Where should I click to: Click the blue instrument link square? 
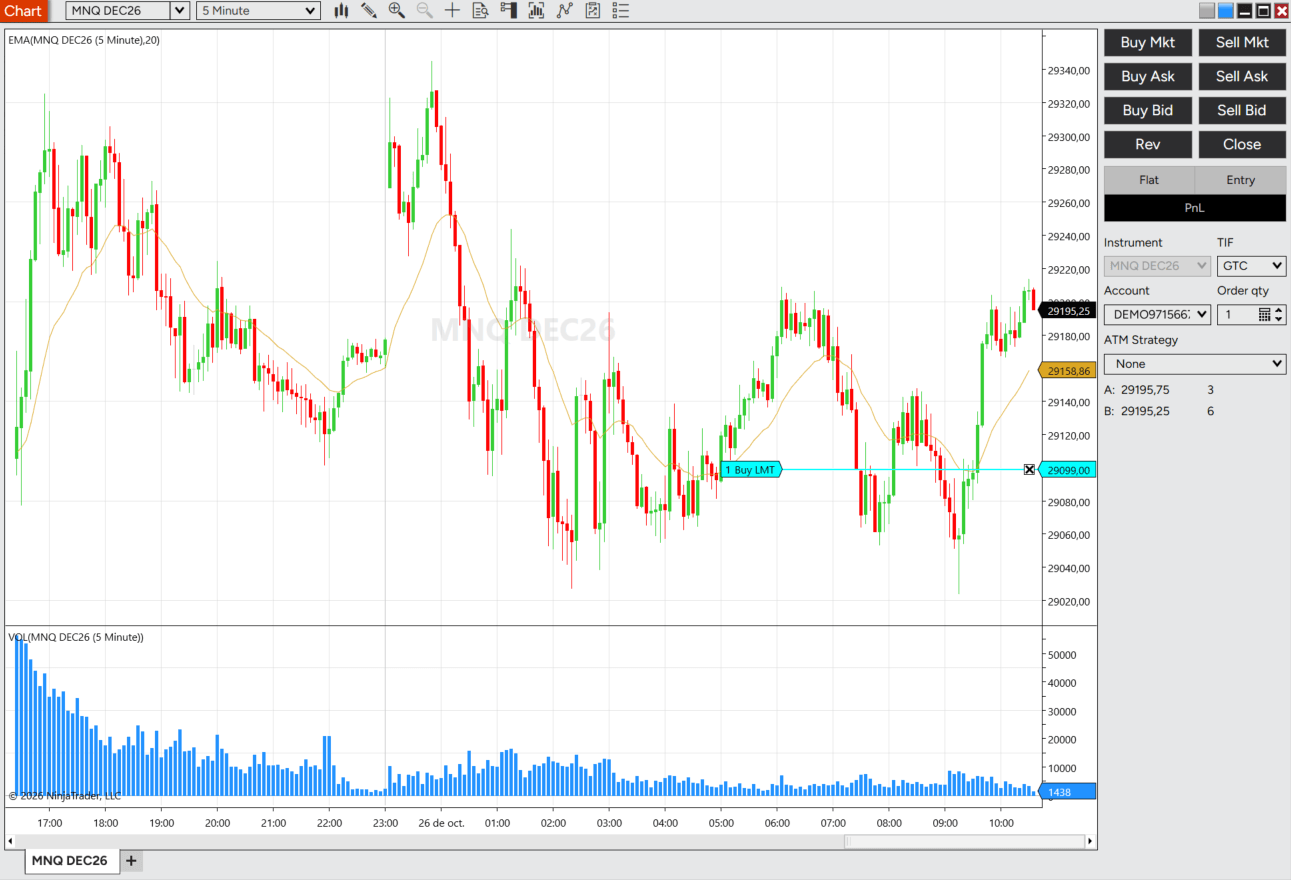click(1225, 11)
